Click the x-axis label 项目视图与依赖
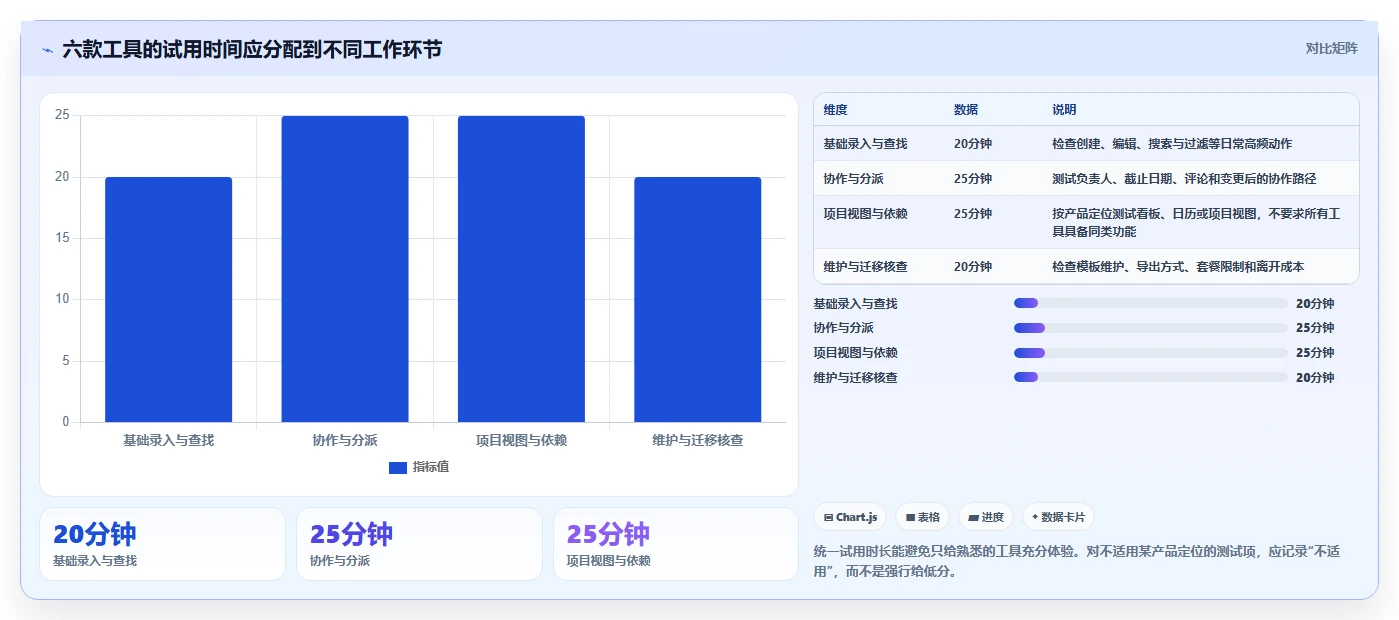Image resolution: width=1399 pixels, height=620 pixels. pyautogui.click(x=521, y=440)
